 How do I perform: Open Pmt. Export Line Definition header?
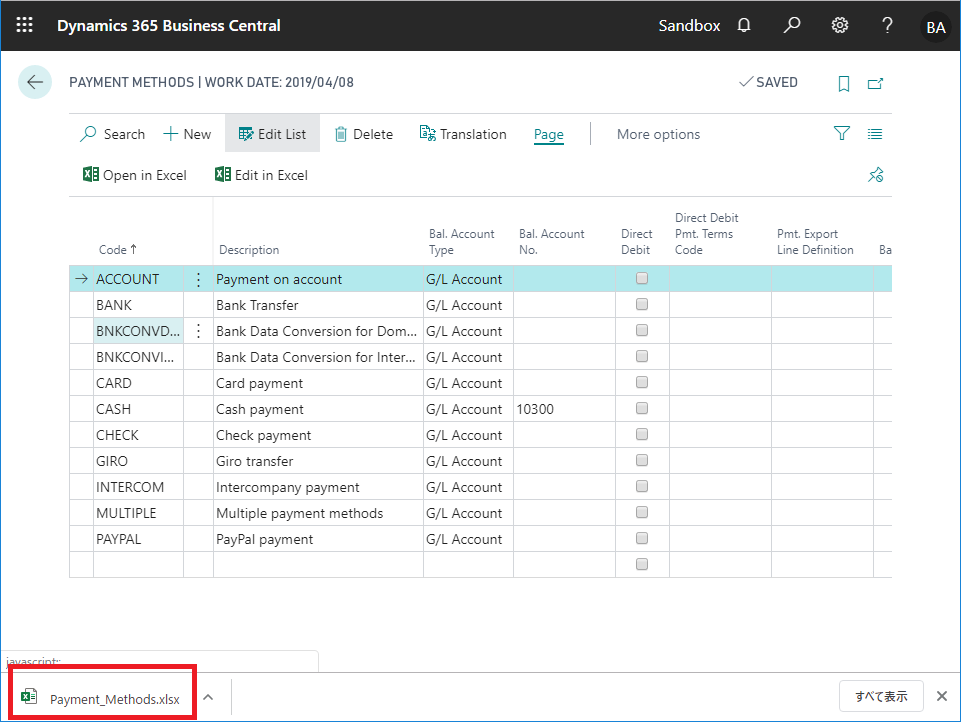click(x=815, y=241)
